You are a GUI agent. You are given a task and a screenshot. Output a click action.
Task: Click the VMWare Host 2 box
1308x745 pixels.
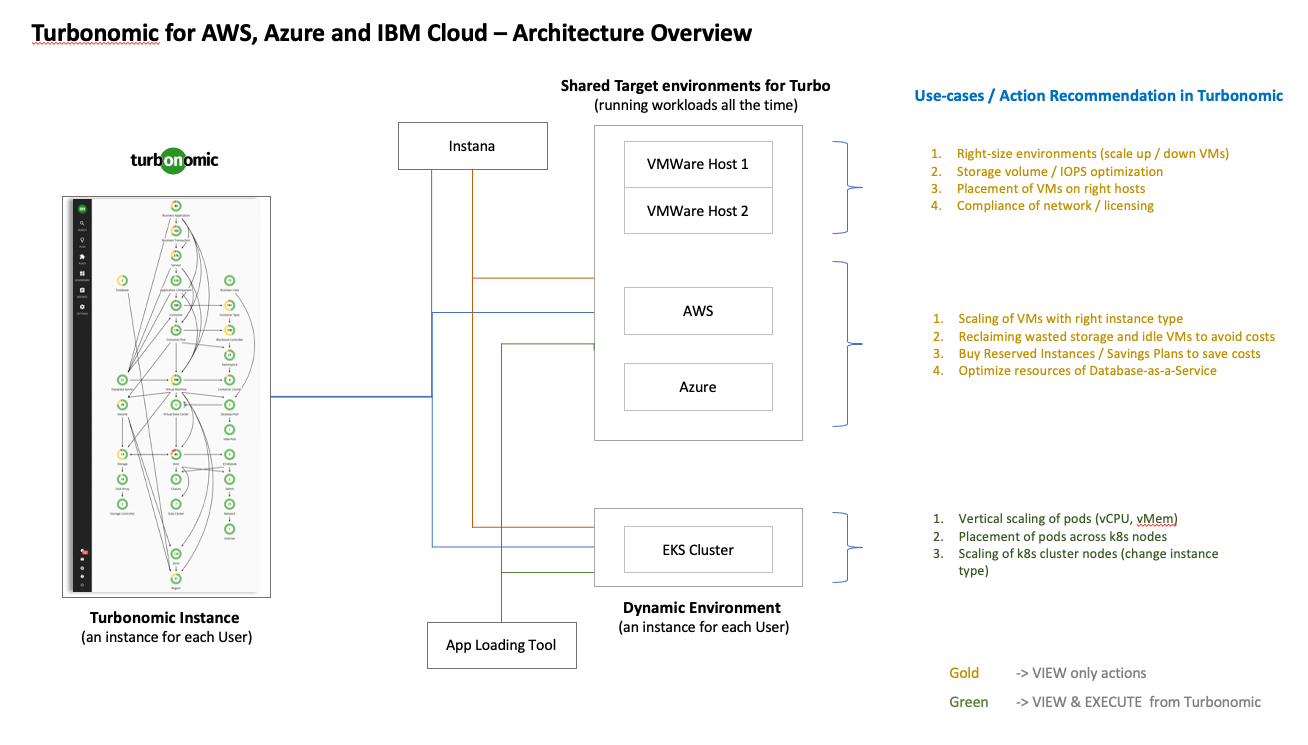698,210
